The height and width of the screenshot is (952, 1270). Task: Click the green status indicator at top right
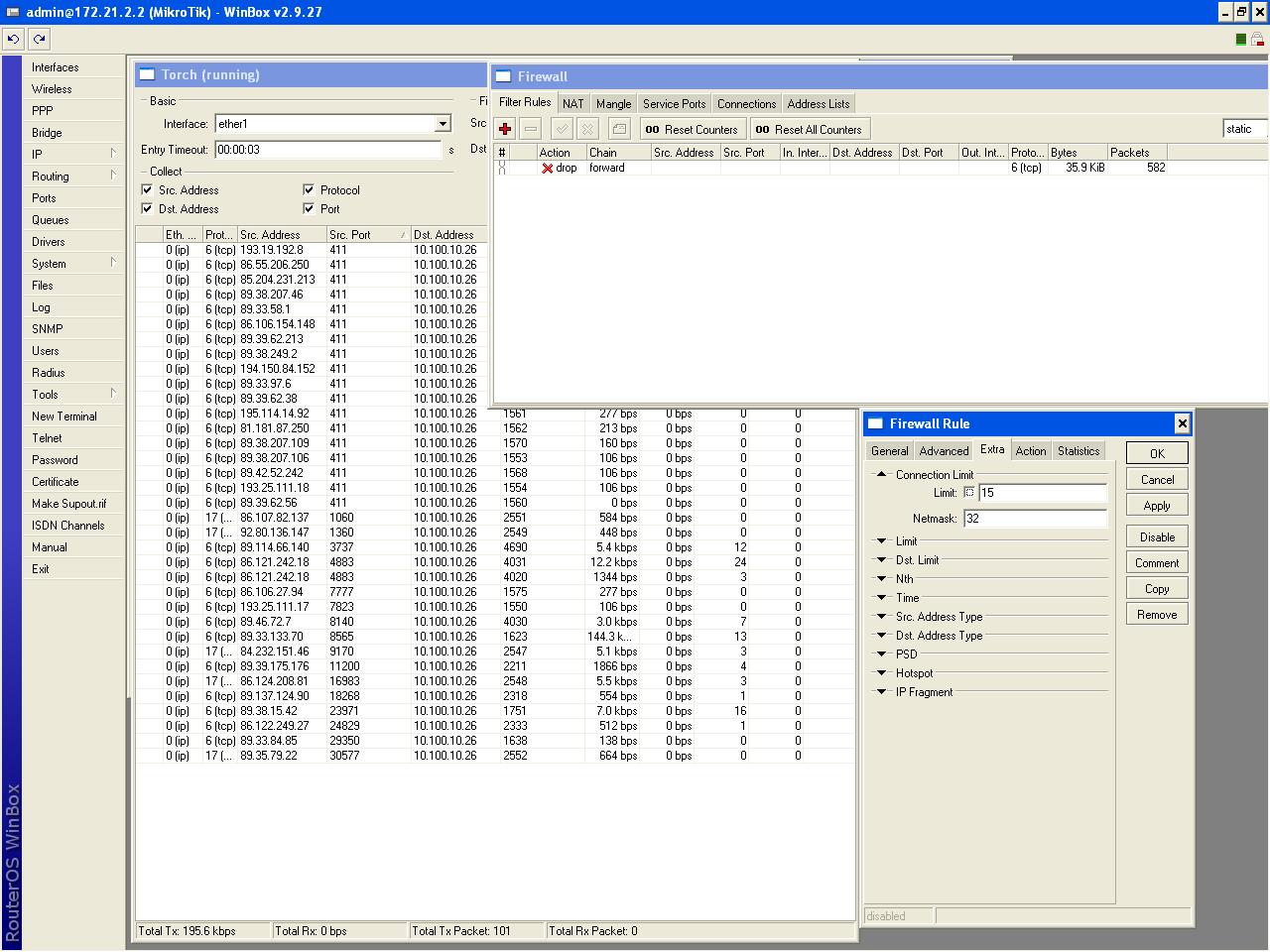pyautogui.click(x=1240, y=40)
